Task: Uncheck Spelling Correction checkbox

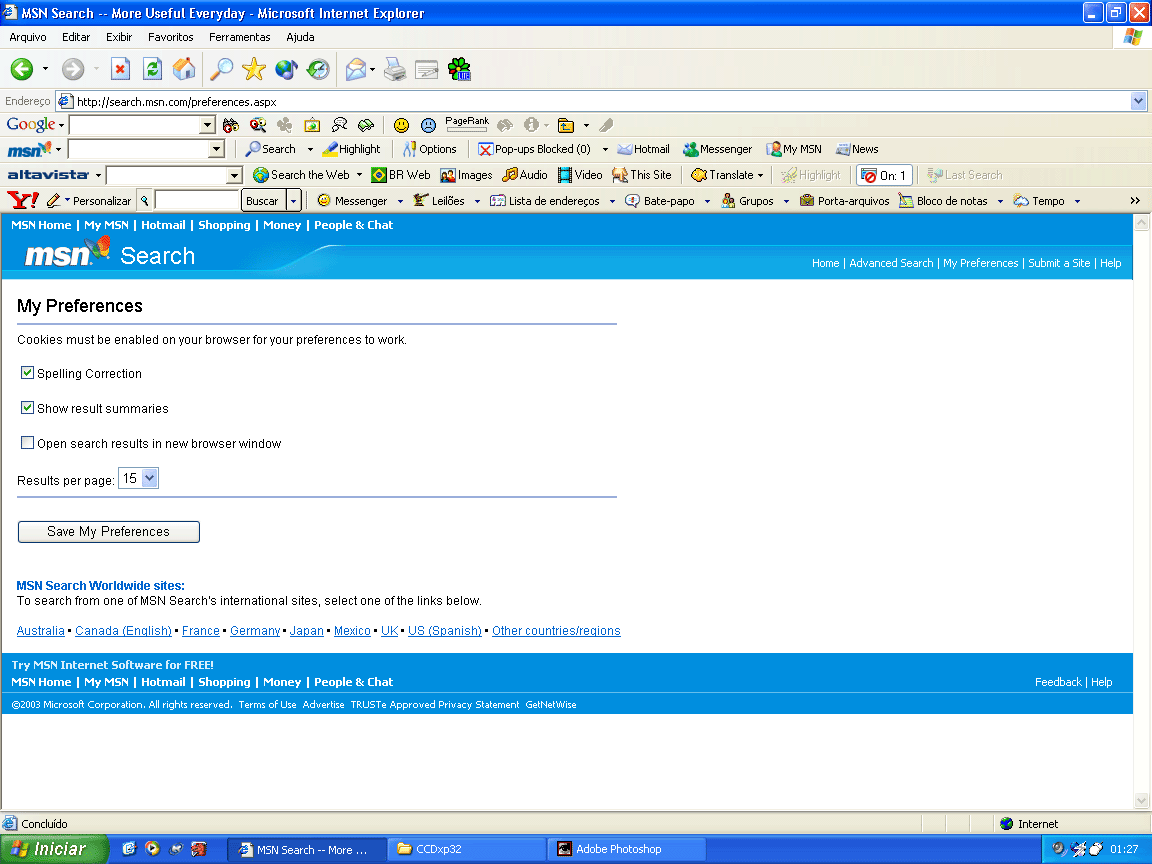Action: 27,372
